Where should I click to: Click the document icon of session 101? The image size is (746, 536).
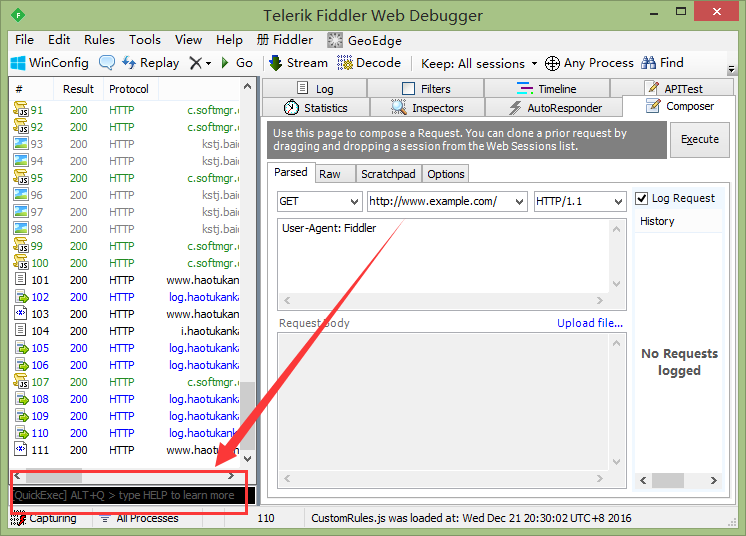pos(20,279)
